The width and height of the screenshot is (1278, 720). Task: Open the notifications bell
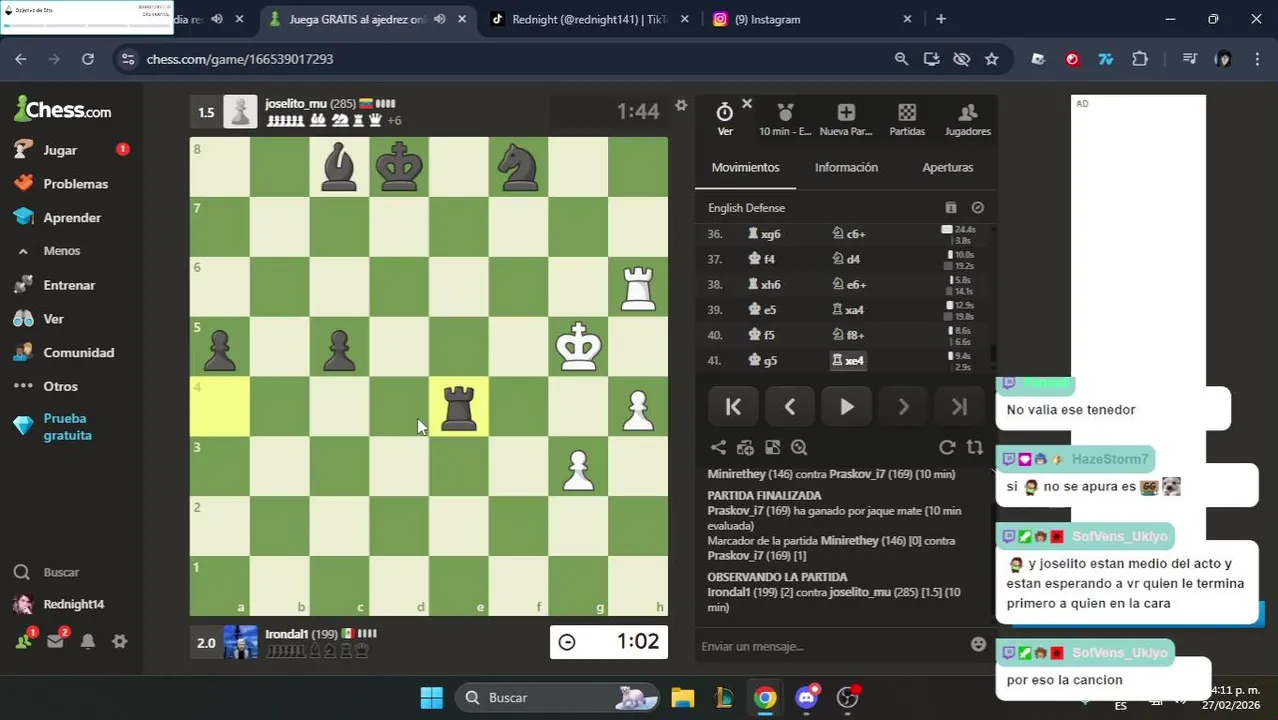[88, 642]
